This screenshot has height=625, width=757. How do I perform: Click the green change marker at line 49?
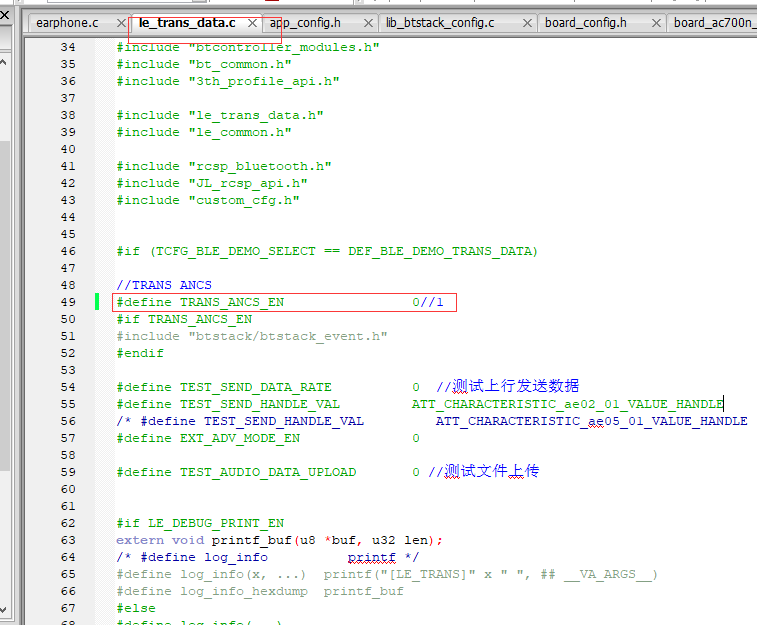click(97, 302)
